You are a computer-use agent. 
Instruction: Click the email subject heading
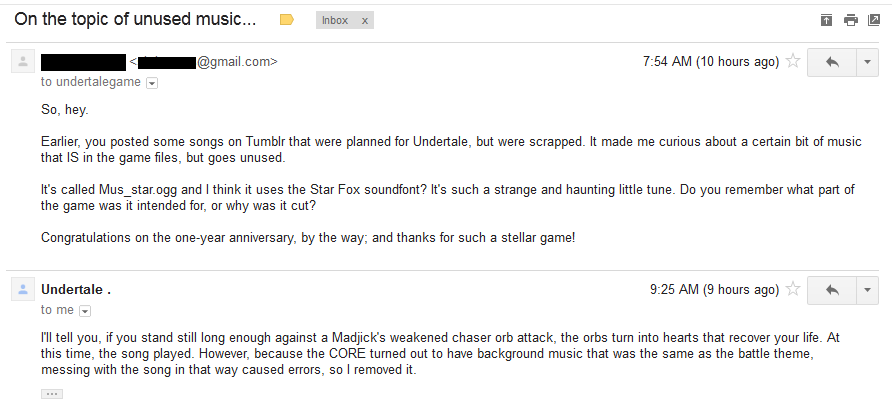(x=135, y=19)
